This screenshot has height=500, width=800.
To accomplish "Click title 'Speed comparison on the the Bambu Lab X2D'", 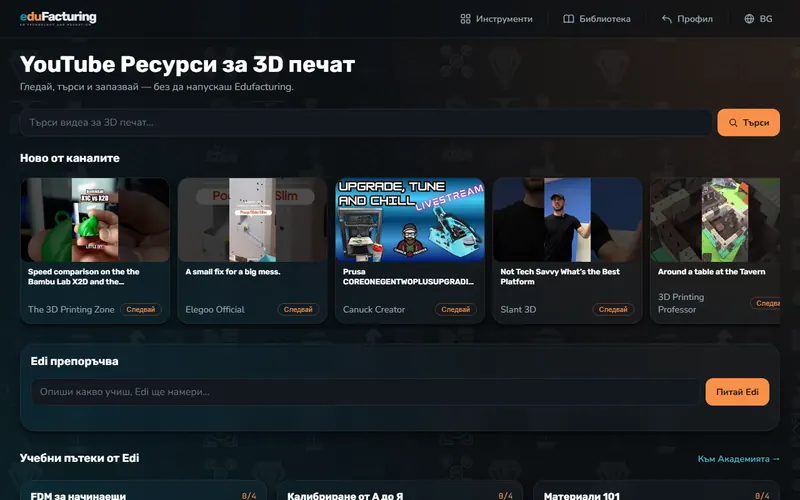I will click(x=84, y=277).
